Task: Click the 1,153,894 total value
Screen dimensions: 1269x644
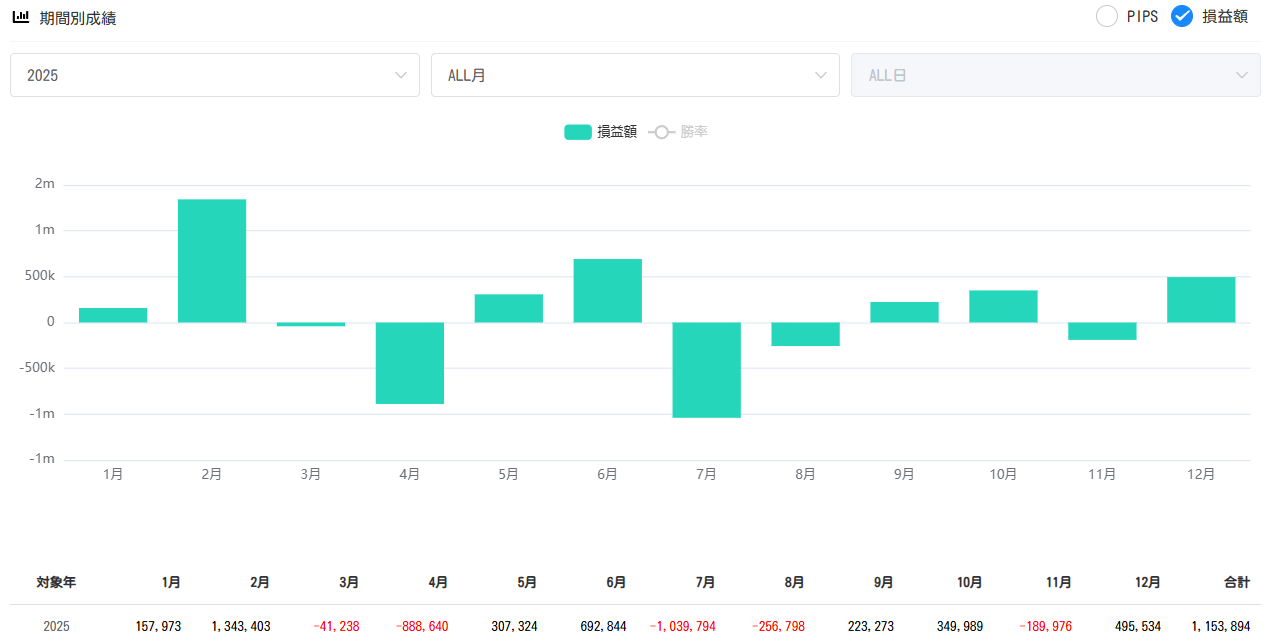Action: (x=1221, y=627)
